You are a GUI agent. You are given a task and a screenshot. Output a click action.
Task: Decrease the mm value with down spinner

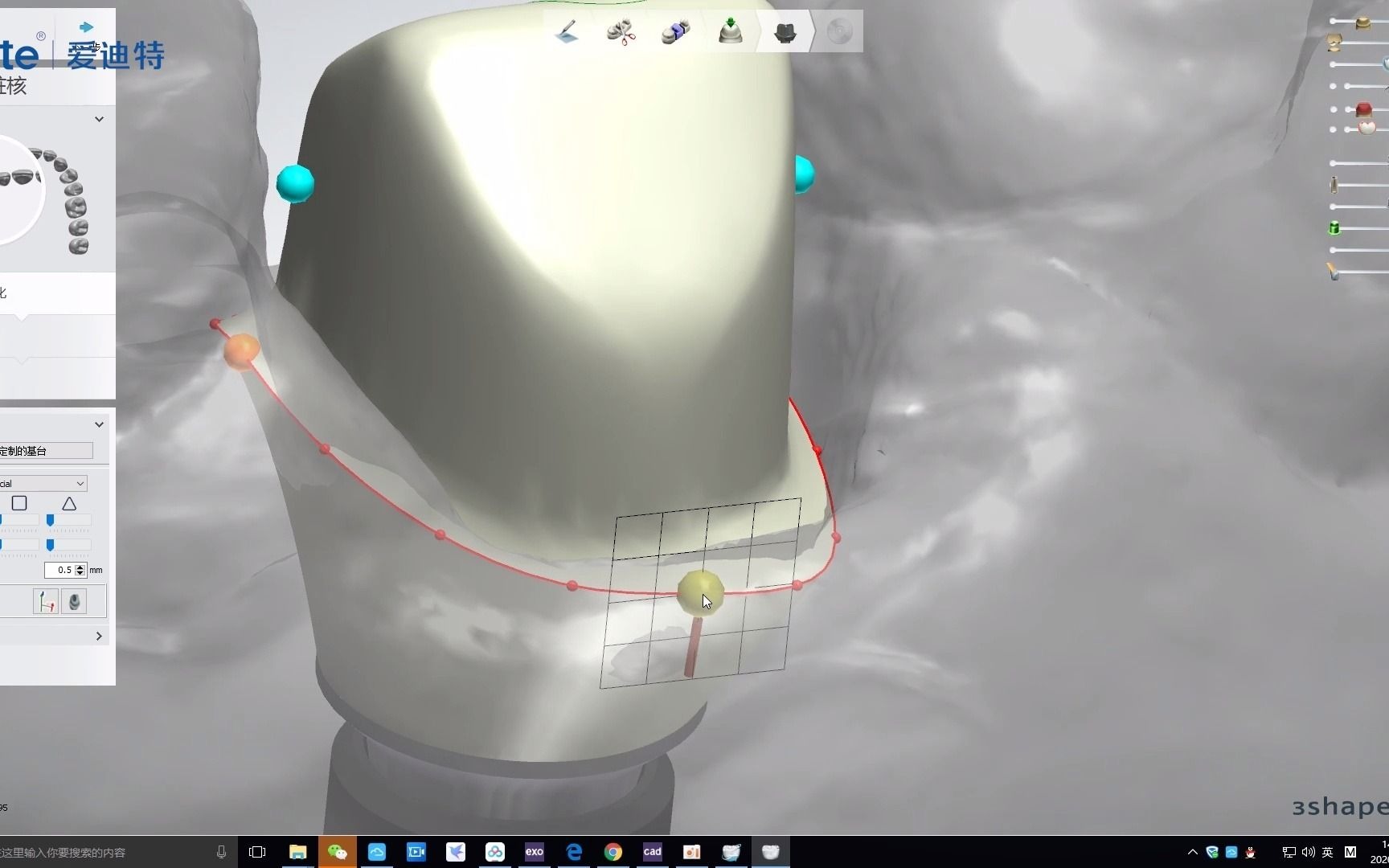pyautogui.click(x=80, y=573)
